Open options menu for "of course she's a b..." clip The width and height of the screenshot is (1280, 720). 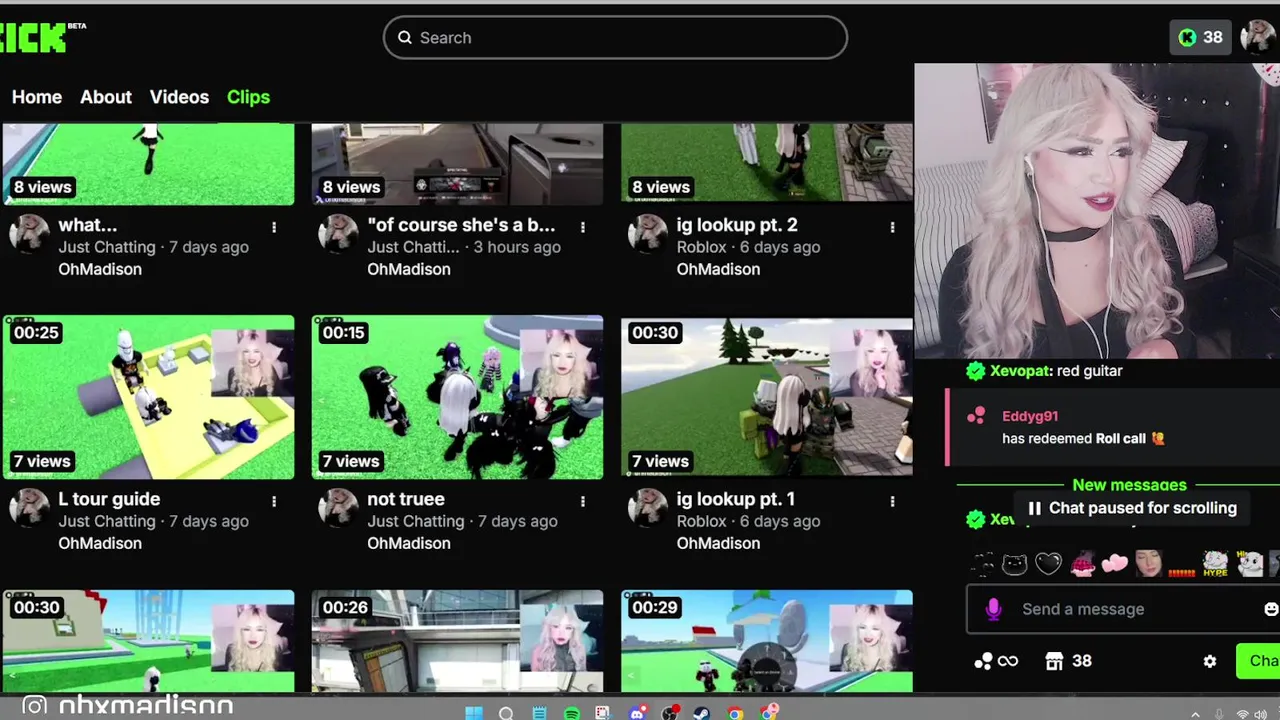point(583,227)
